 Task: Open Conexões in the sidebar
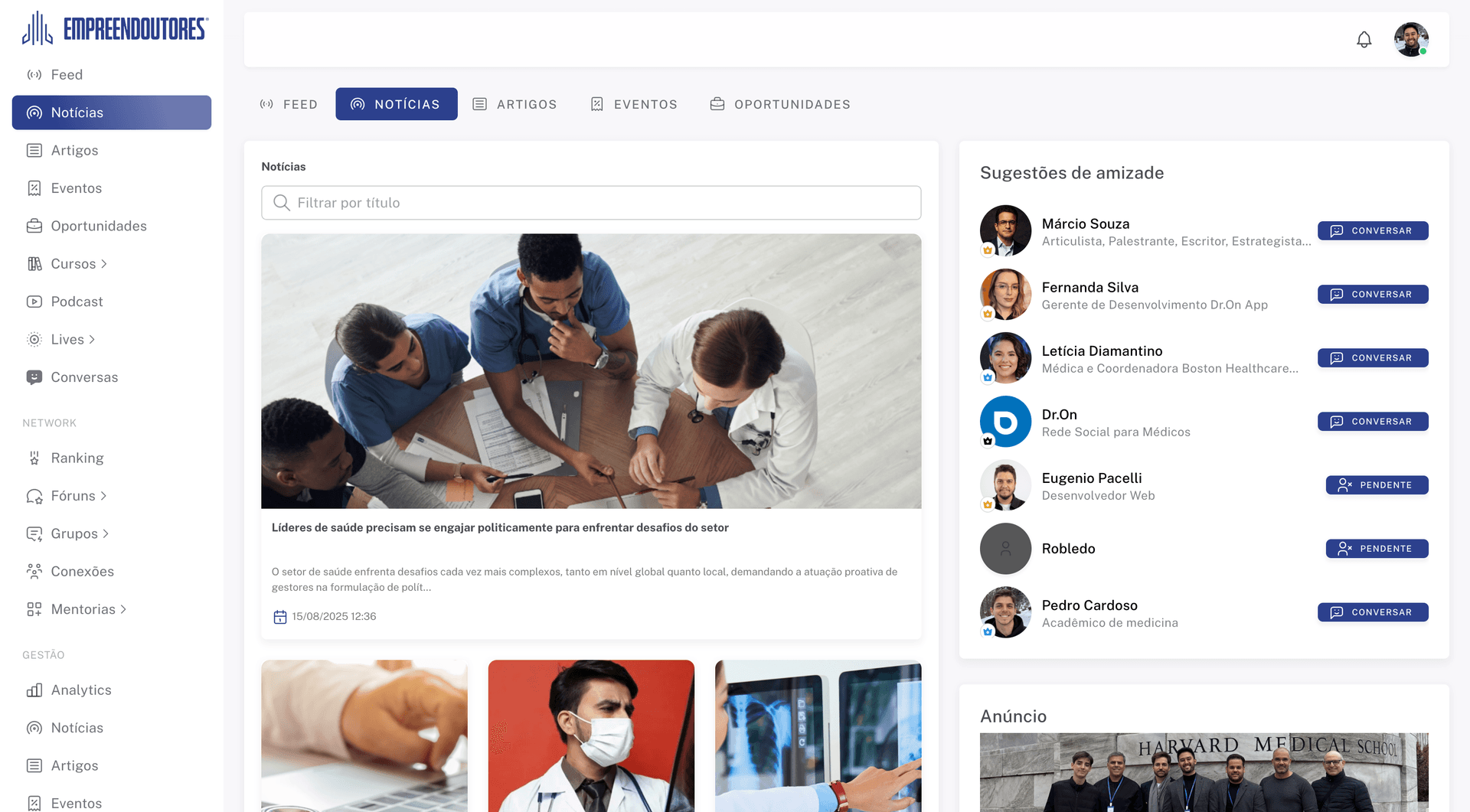click(82, 571)
